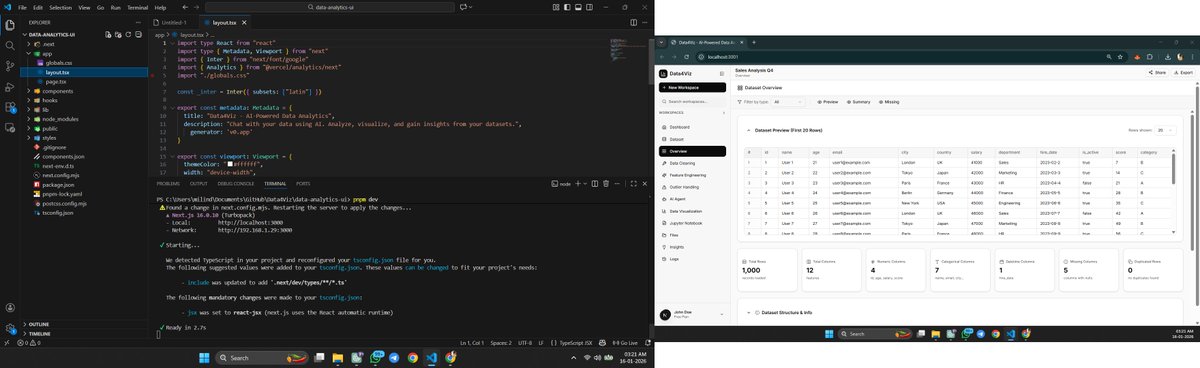
Task: Open VS Code Search activity bar icon
Action: click(9, 45)
